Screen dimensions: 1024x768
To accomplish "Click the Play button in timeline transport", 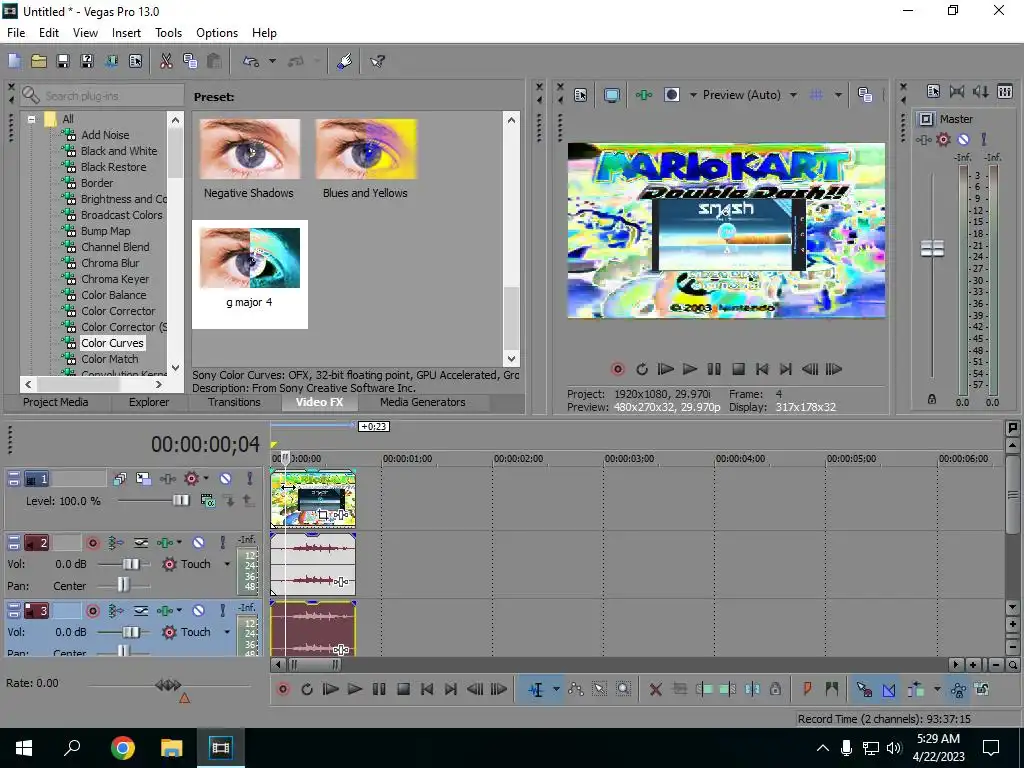I will [x=355, y=689].
